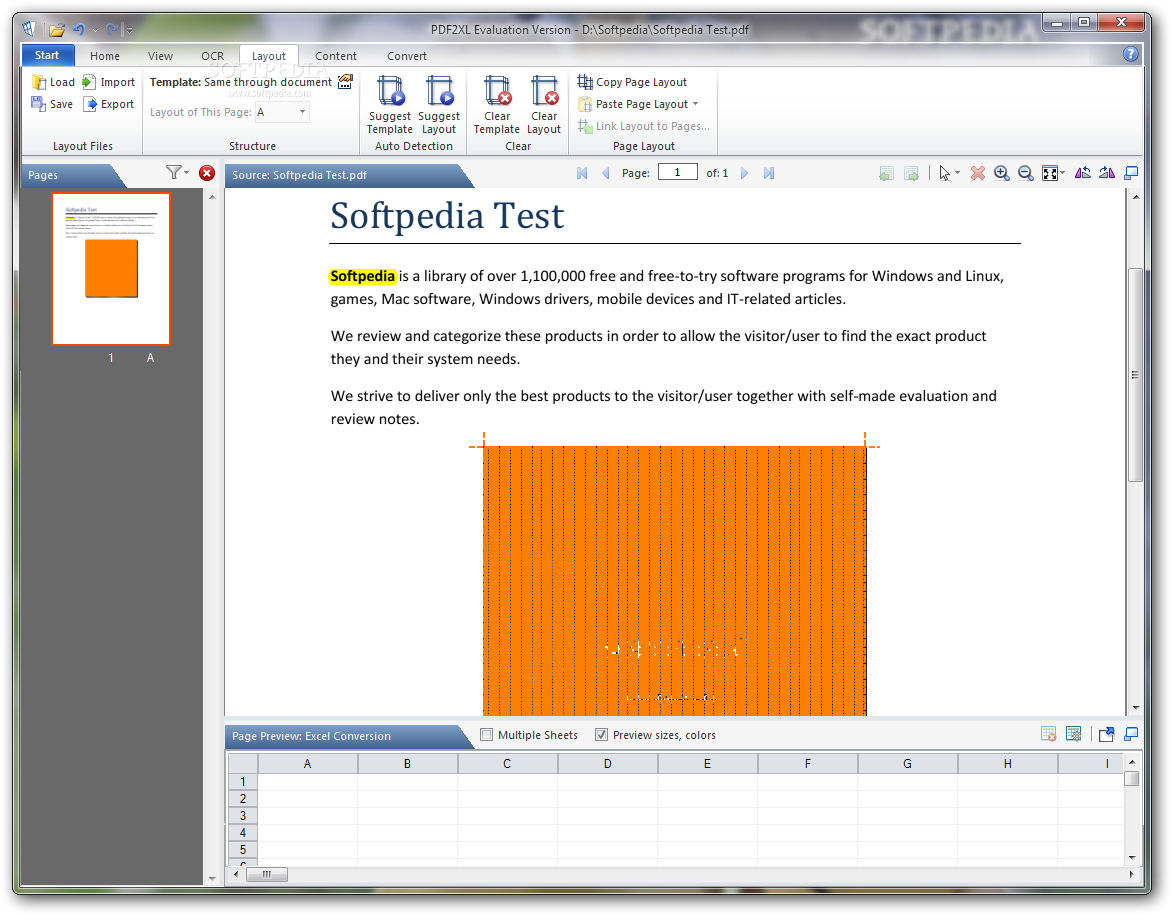This screenshot has width=1172, height=915.
Task: Uncheck Preview sizes, colors
Action: [601, 735]
